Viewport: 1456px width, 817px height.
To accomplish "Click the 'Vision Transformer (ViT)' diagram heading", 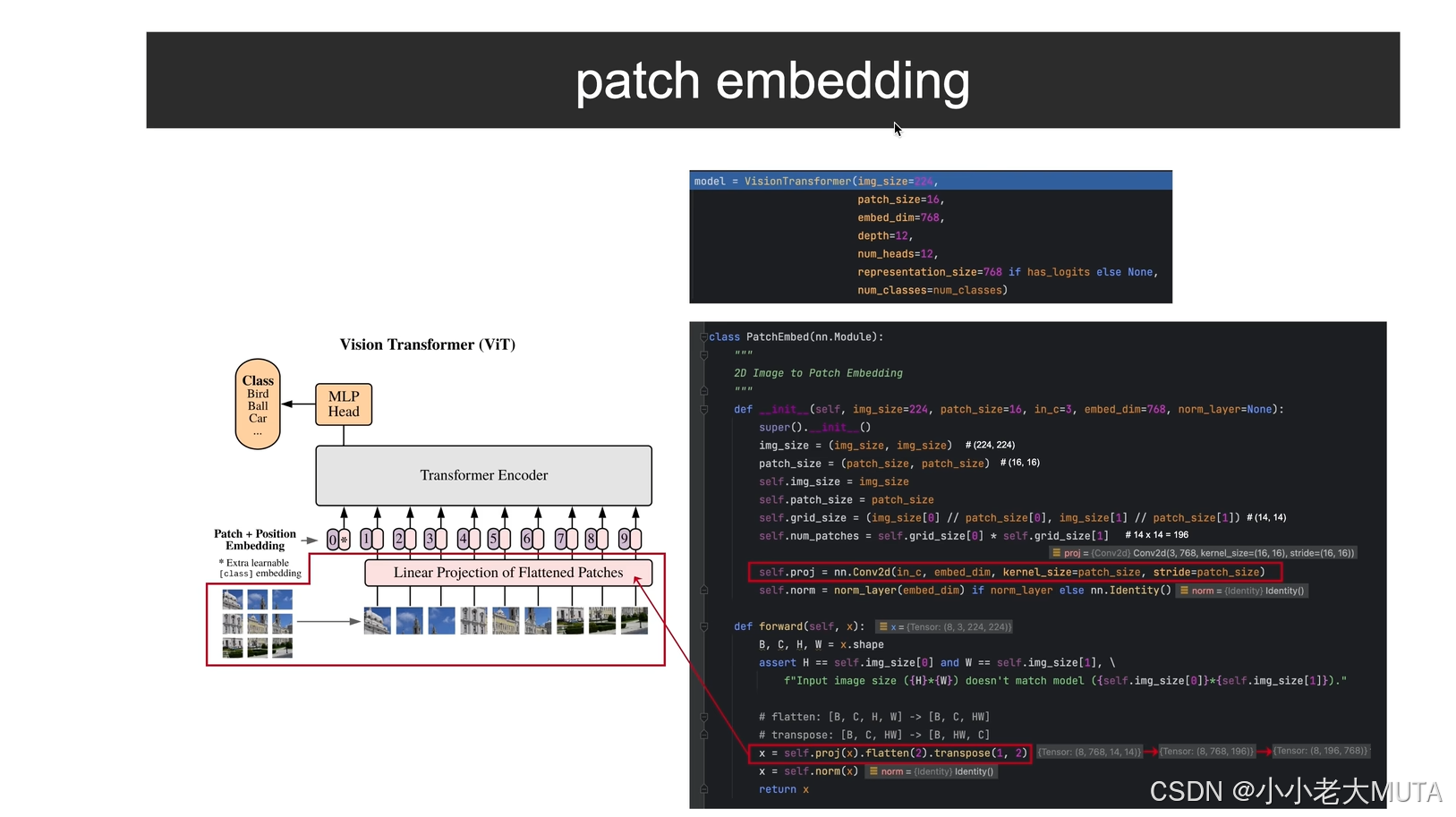I will (427, 345).
